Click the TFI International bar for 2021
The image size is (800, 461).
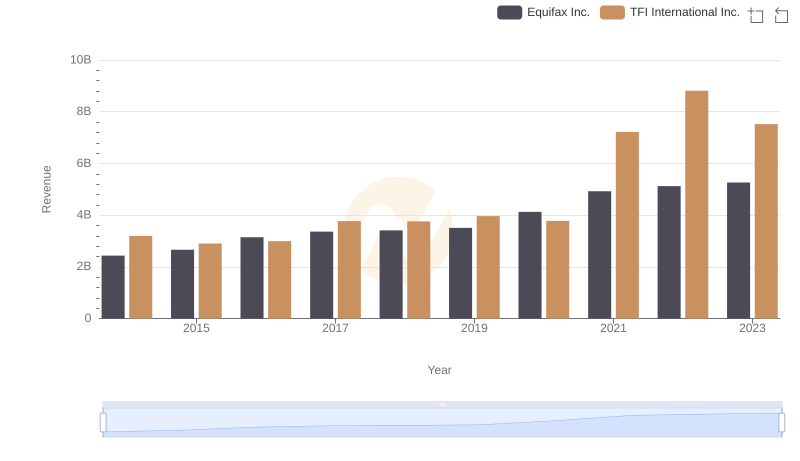pos(627,225)
